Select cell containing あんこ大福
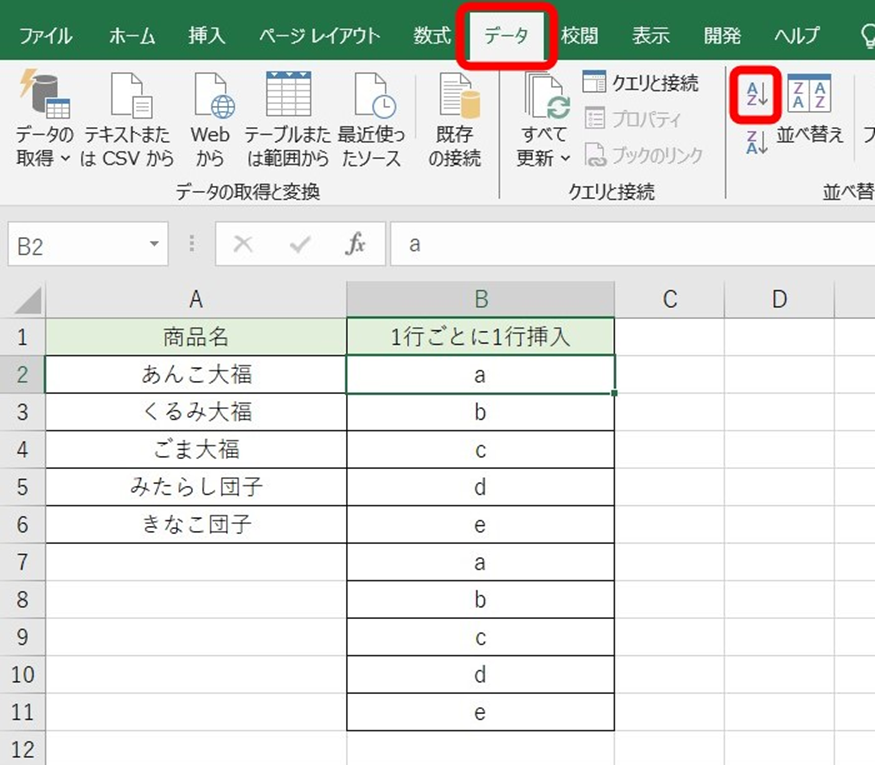 pos(196,375)
